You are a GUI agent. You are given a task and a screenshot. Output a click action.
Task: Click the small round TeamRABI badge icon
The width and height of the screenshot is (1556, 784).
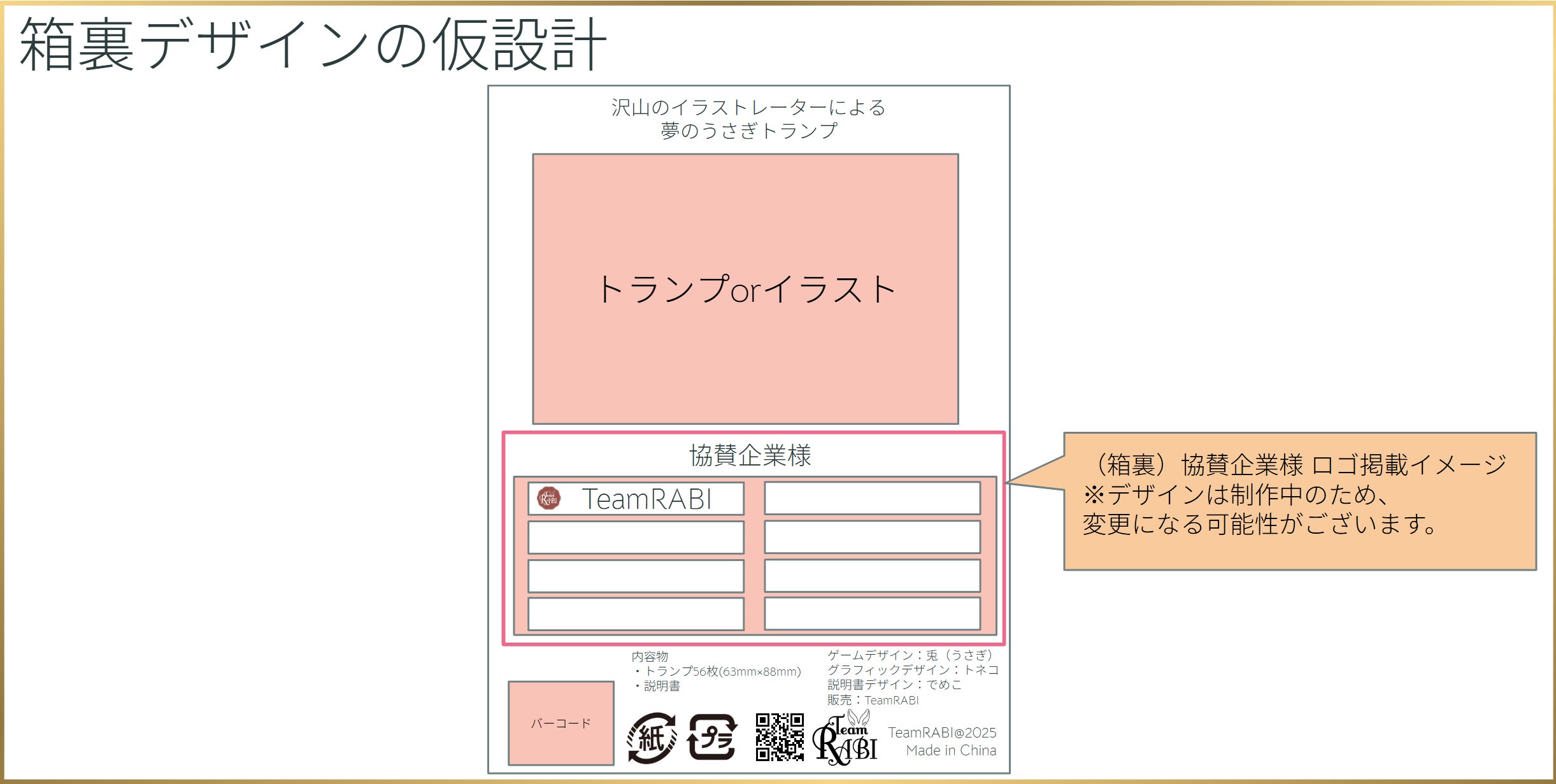[548, 499]
